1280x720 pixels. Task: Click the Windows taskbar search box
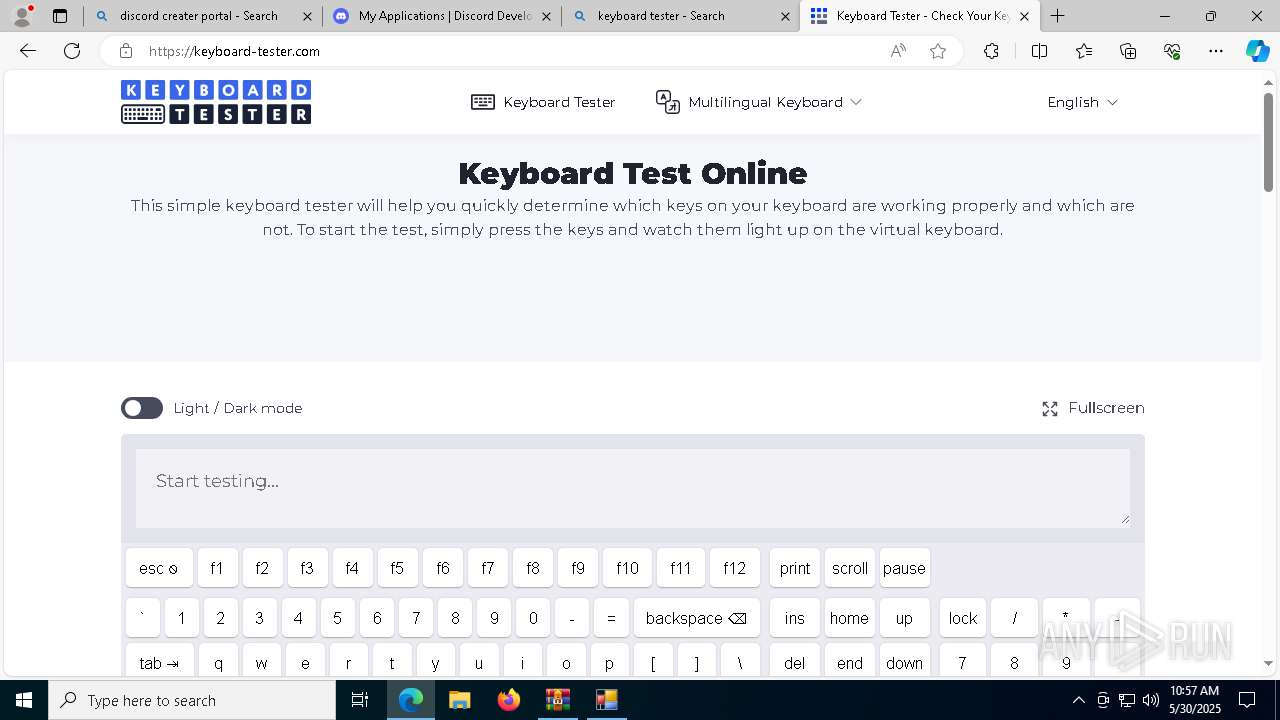(192, 700)
